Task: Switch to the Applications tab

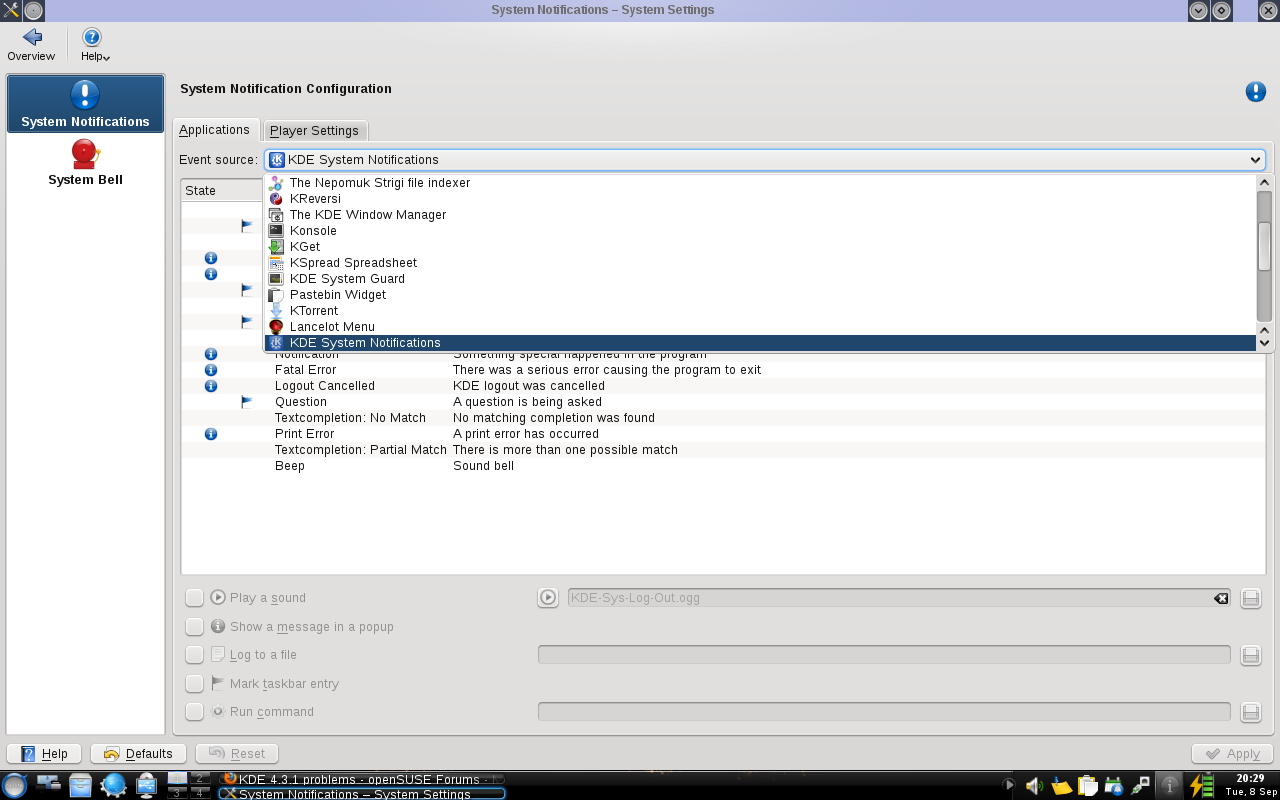Action: click(x=215, y=130)
